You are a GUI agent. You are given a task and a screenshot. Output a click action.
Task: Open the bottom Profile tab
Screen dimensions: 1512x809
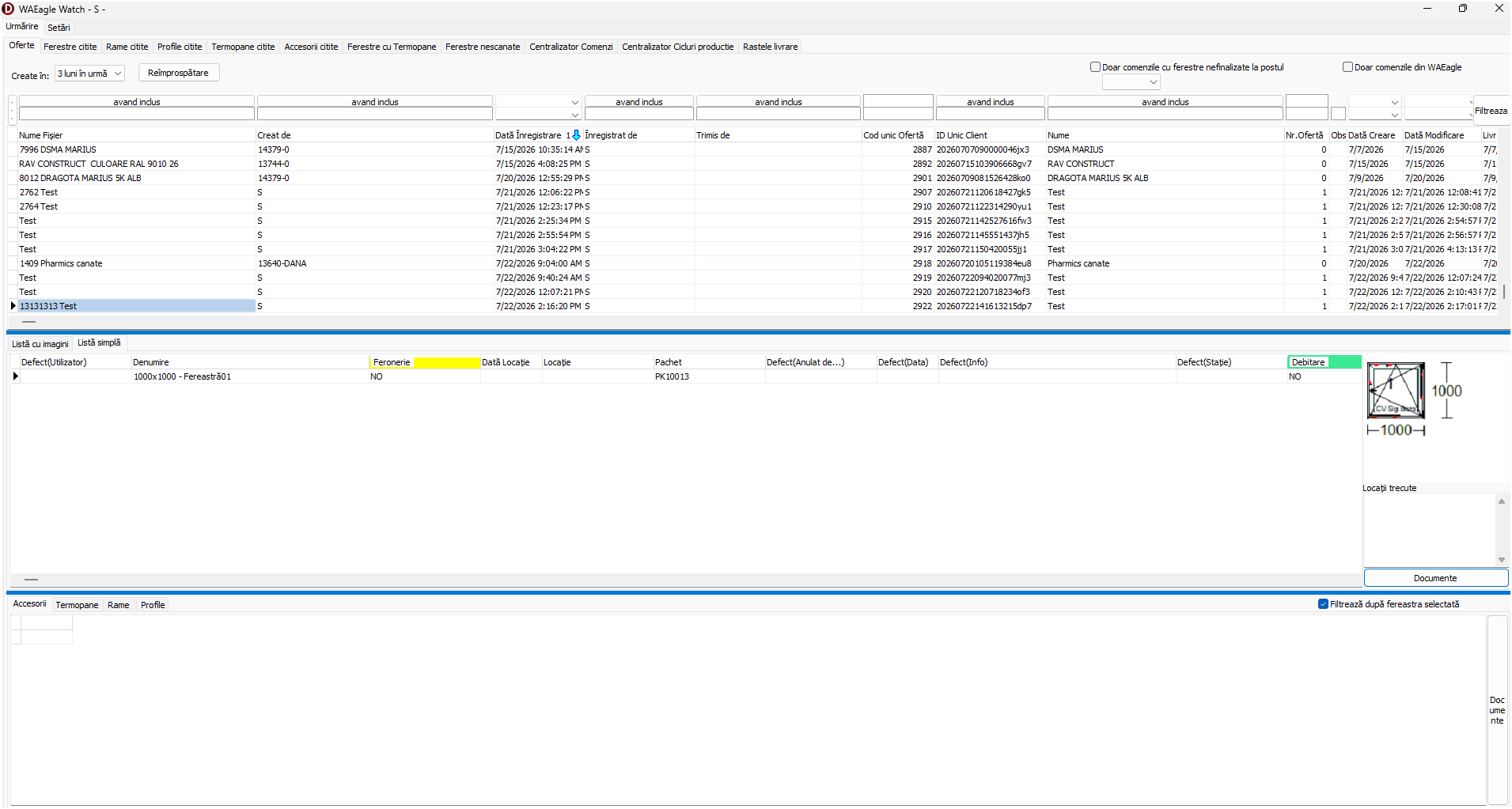click(x=153, y=605)
